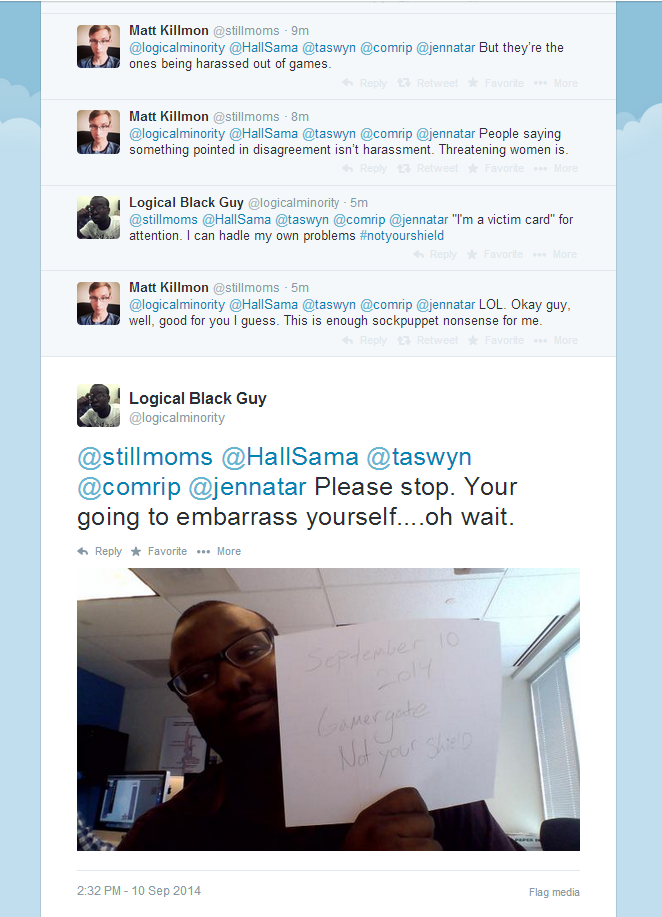Click the Reply arrow icon under the main tweet
This screenshot has height=917, width=662.
tap(83, 551)
